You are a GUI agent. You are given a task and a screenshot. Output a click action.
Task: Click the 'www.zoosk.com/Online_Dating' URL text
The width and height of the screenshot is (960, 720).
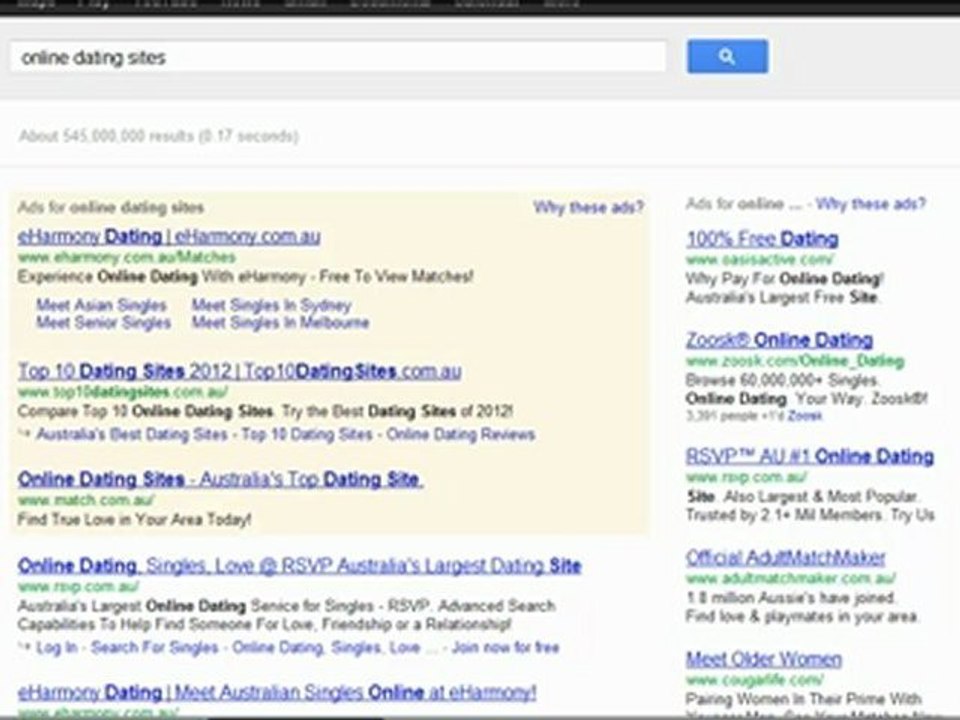tap(795, 361)
